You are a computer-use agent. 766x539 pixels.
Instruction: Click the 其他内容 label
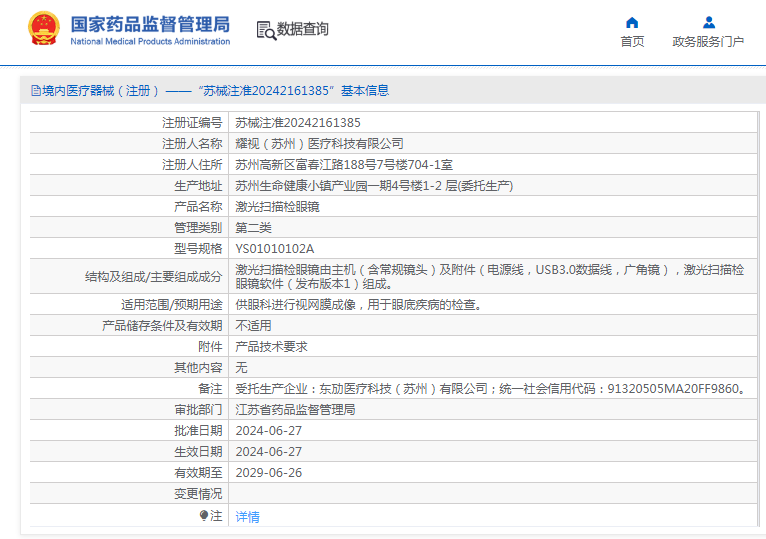[198, 368]
